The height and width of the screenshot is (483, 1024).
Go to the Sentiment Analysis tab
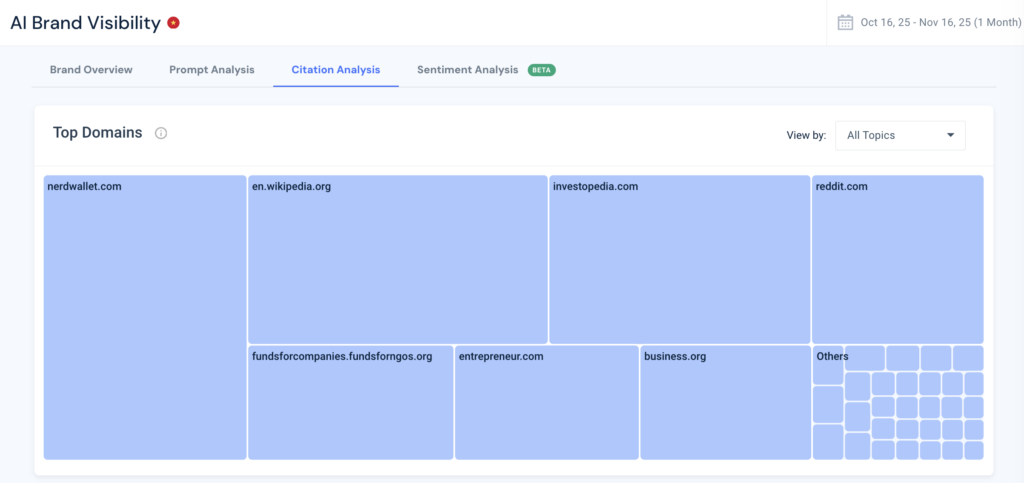point(467,70)
